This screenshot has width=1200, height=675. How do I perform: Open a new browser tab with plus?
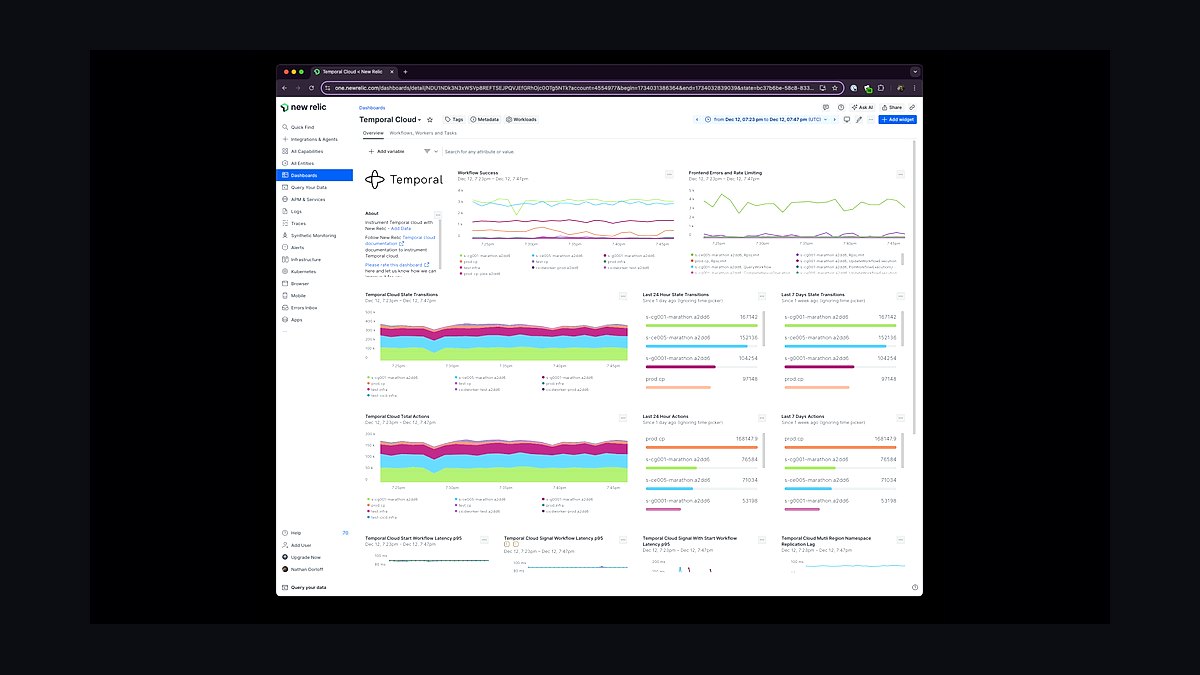click(x=405, y=72)
